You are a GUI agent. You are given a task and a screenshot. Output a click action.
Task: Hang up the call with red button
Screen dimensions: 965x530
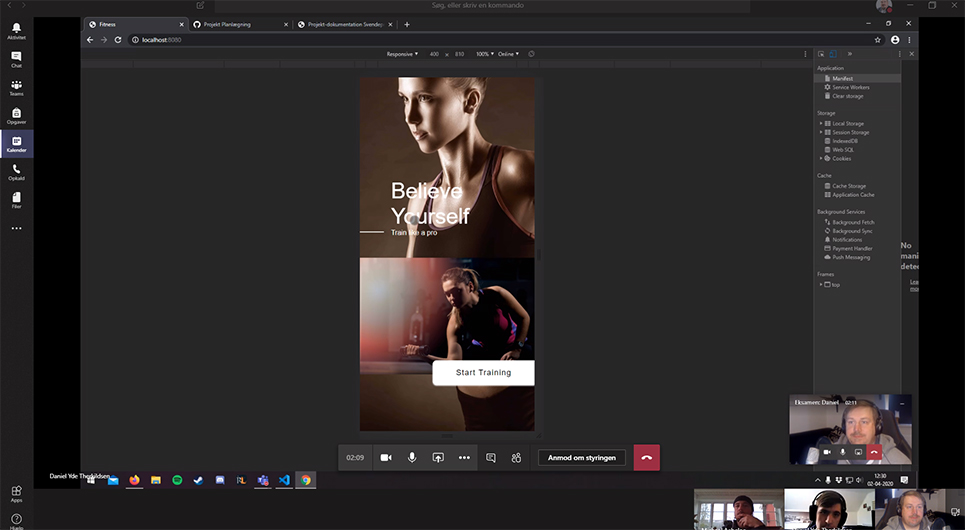647,457
